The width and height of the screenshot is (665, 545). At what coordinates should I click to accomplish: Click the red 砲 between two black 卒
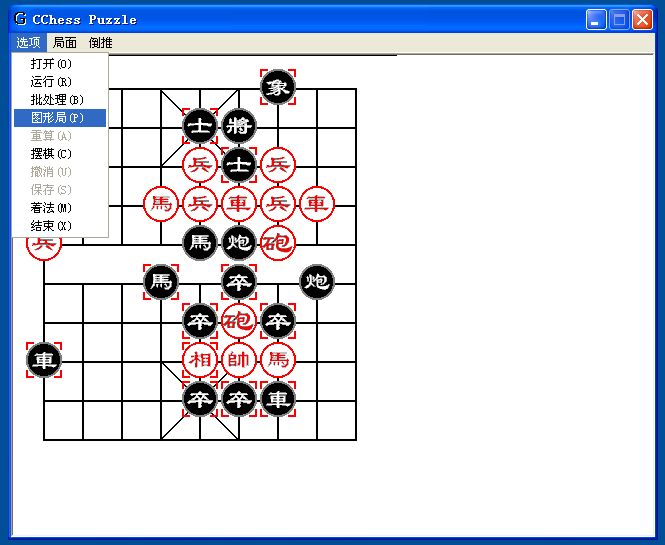click(239, 321)
